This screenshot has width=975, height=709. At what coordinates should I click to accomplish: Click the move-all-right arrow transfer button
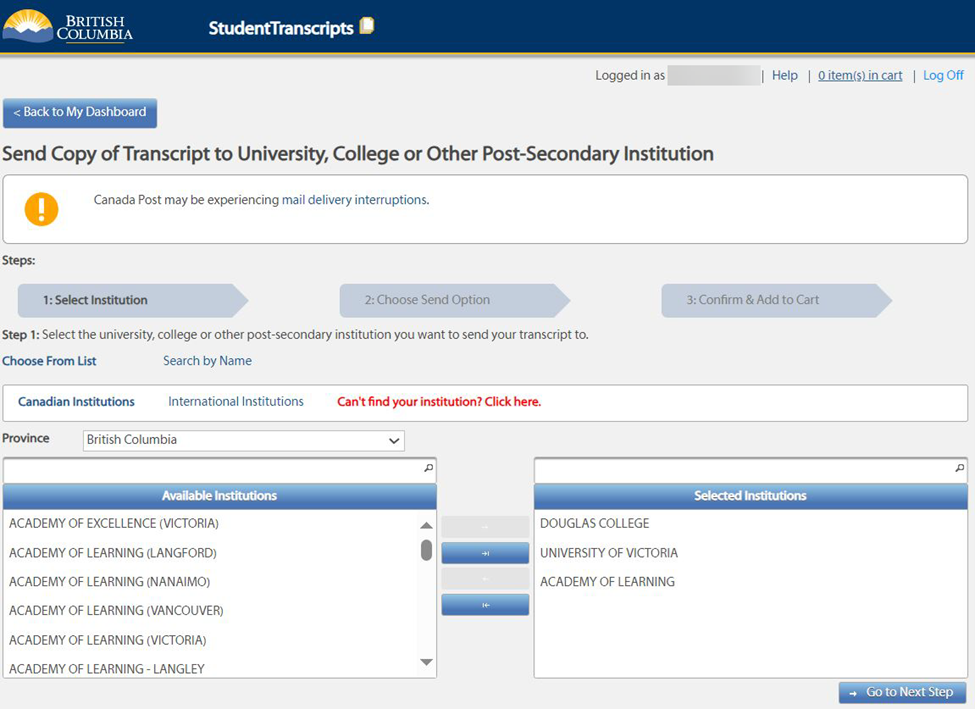pos(485,552)
